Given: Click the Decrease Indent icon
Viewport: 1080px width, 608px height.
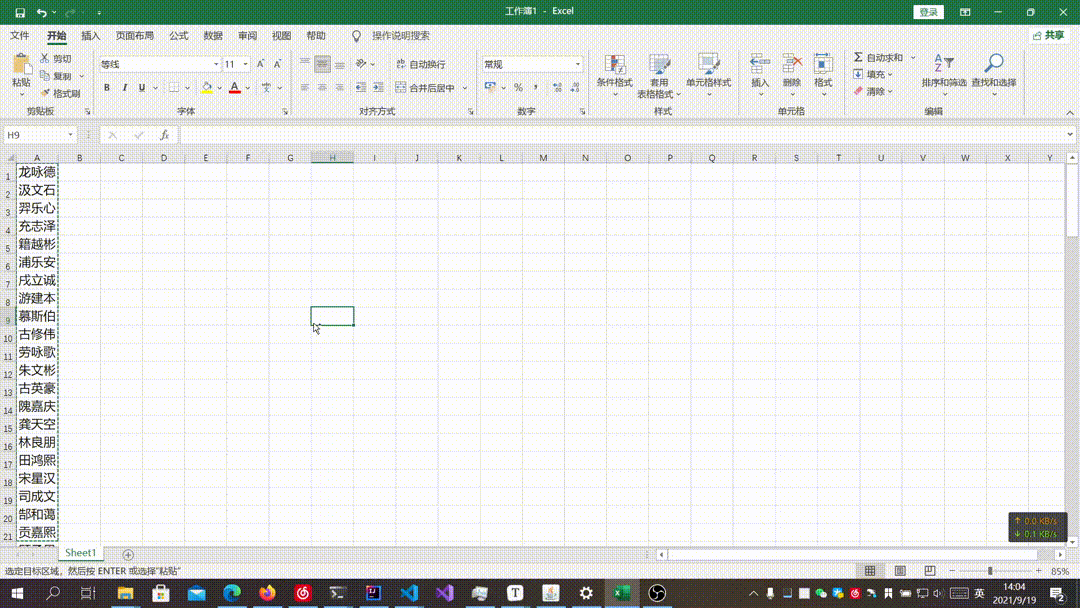Looking at the screenshot, I should [x=361, y=87].
